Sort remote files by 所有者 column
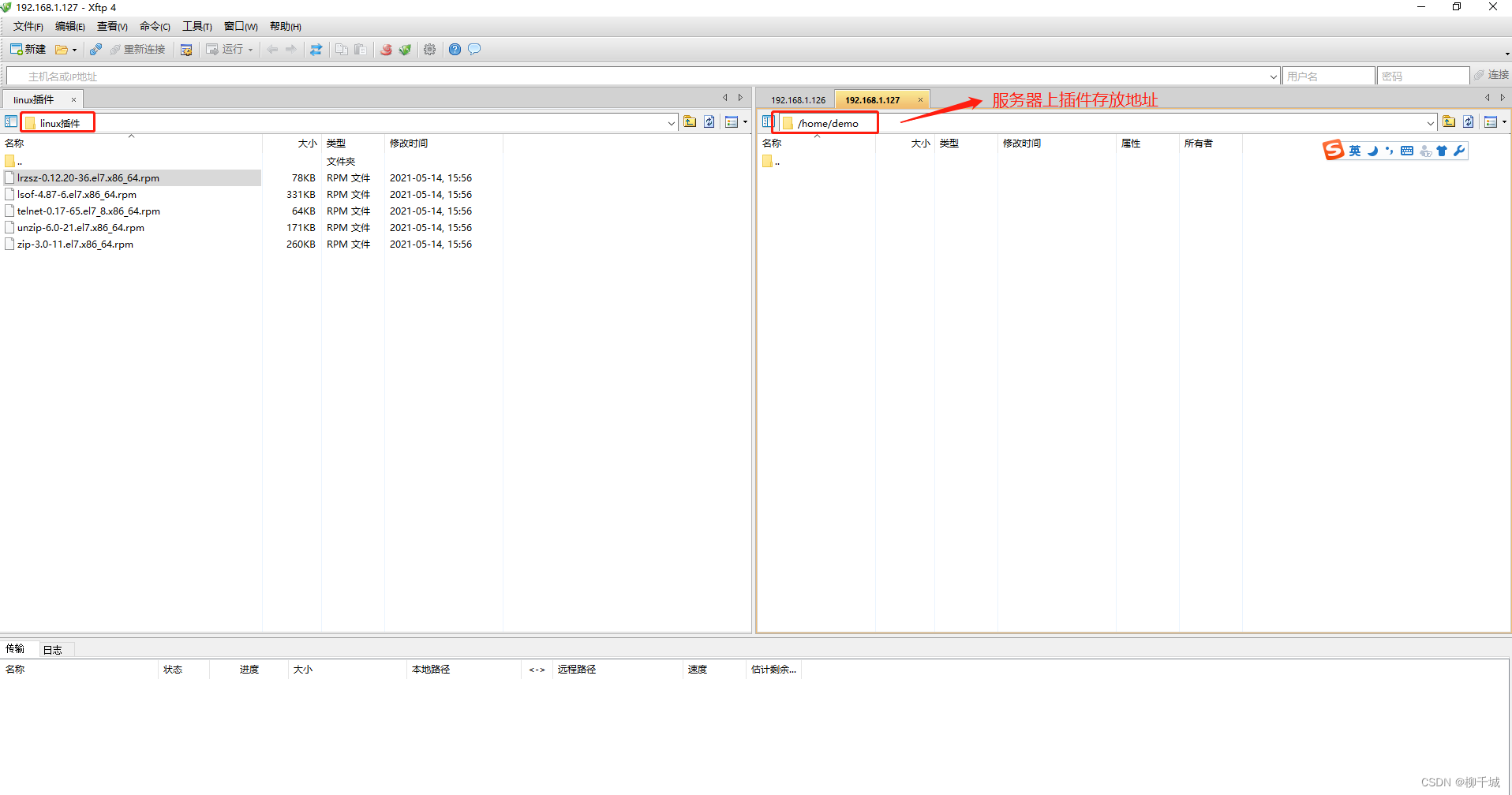1512x795 pixels. coord(1211,144)
